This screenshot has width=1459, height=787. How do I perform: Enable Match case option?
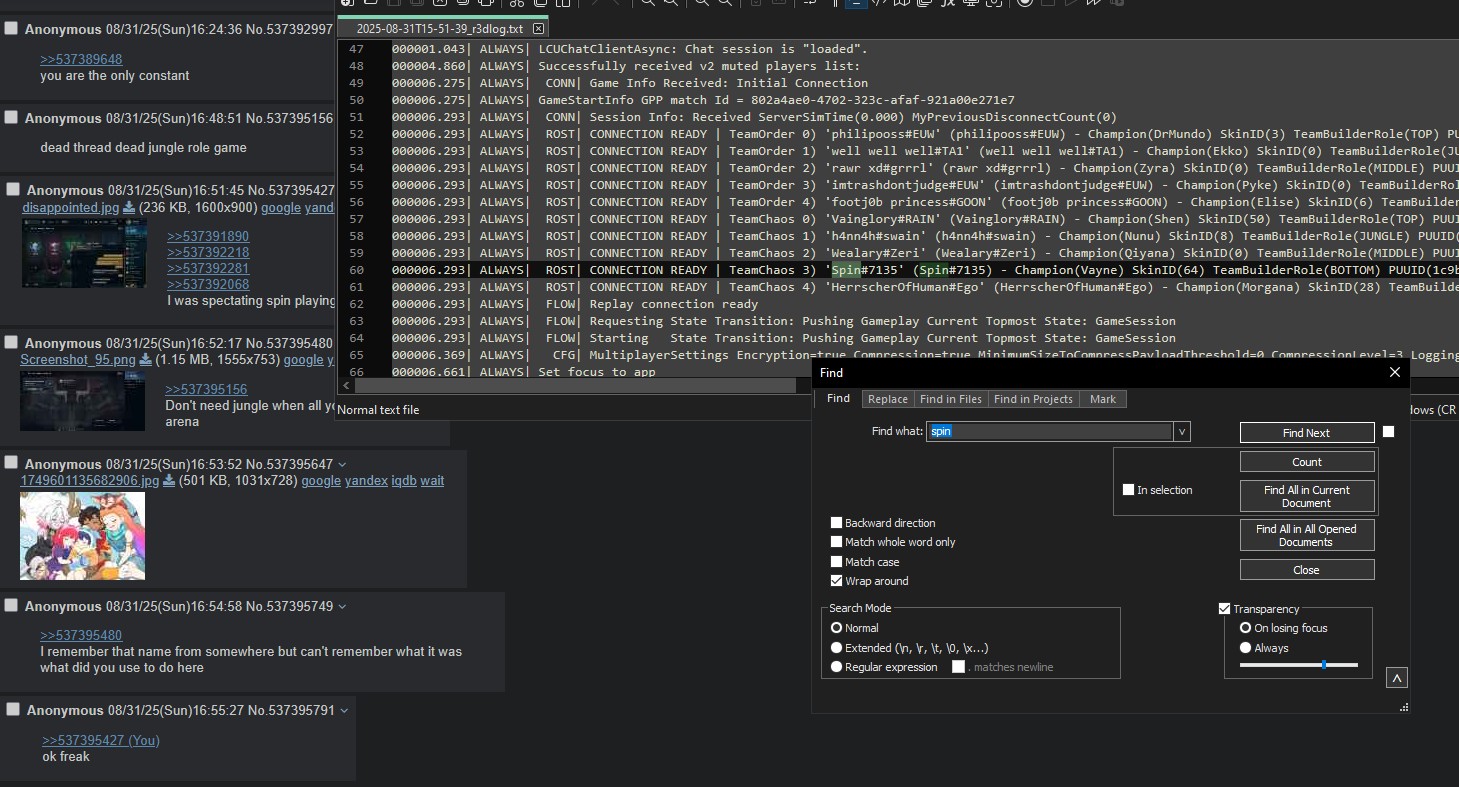point(836,562)
